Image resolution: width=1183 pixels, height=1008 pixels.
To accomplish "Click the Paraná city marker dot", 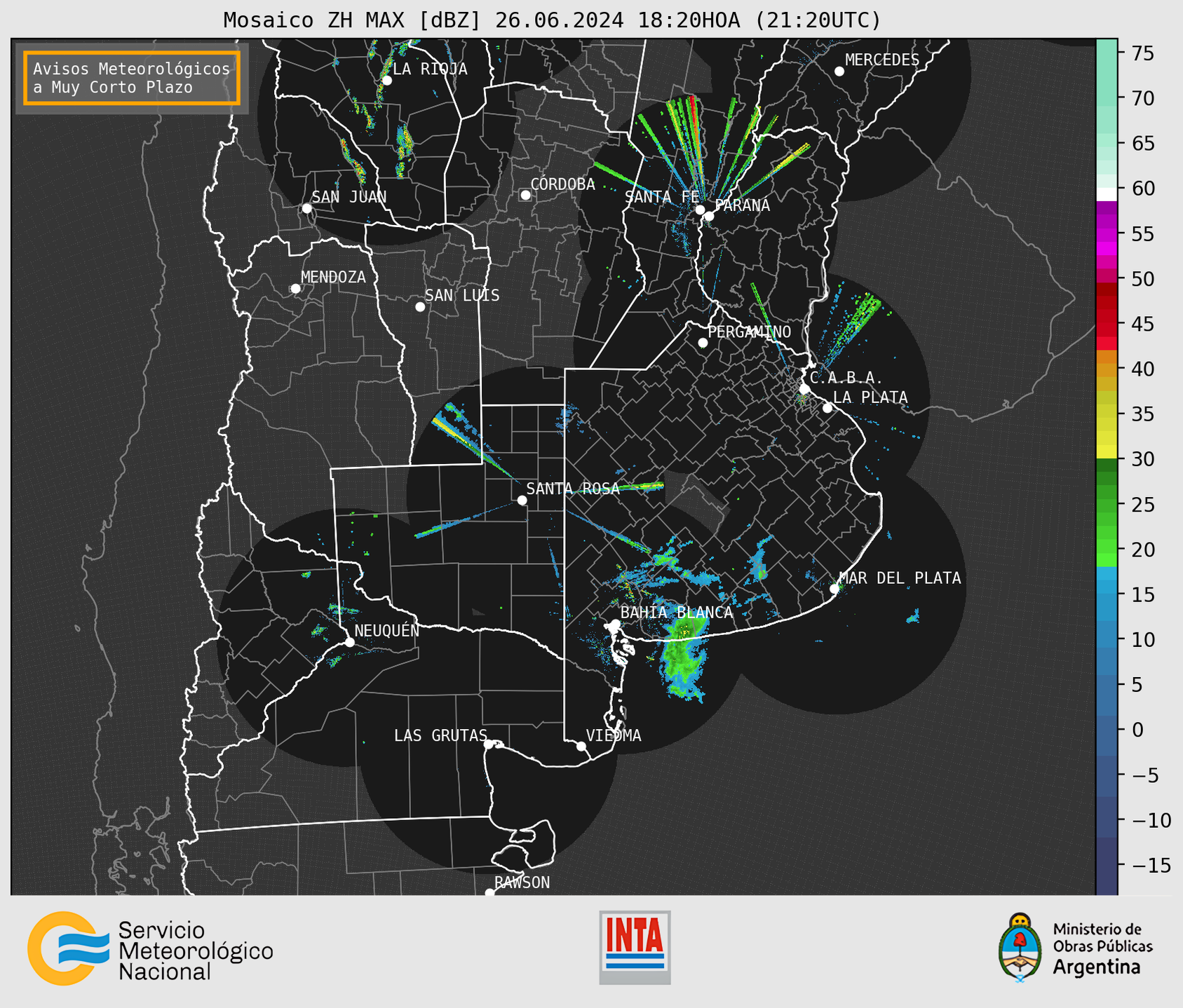I will point(709,216).
